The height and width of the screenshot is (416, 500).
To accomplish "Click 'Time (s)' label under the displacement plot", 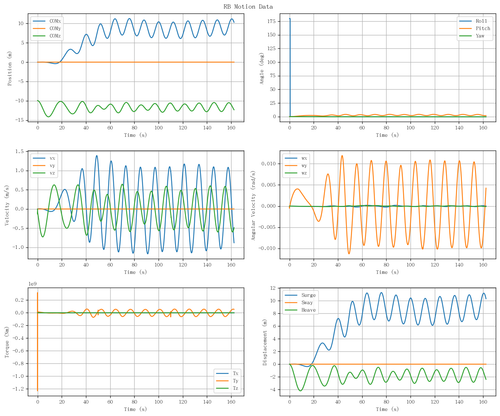I will (387, 409).
